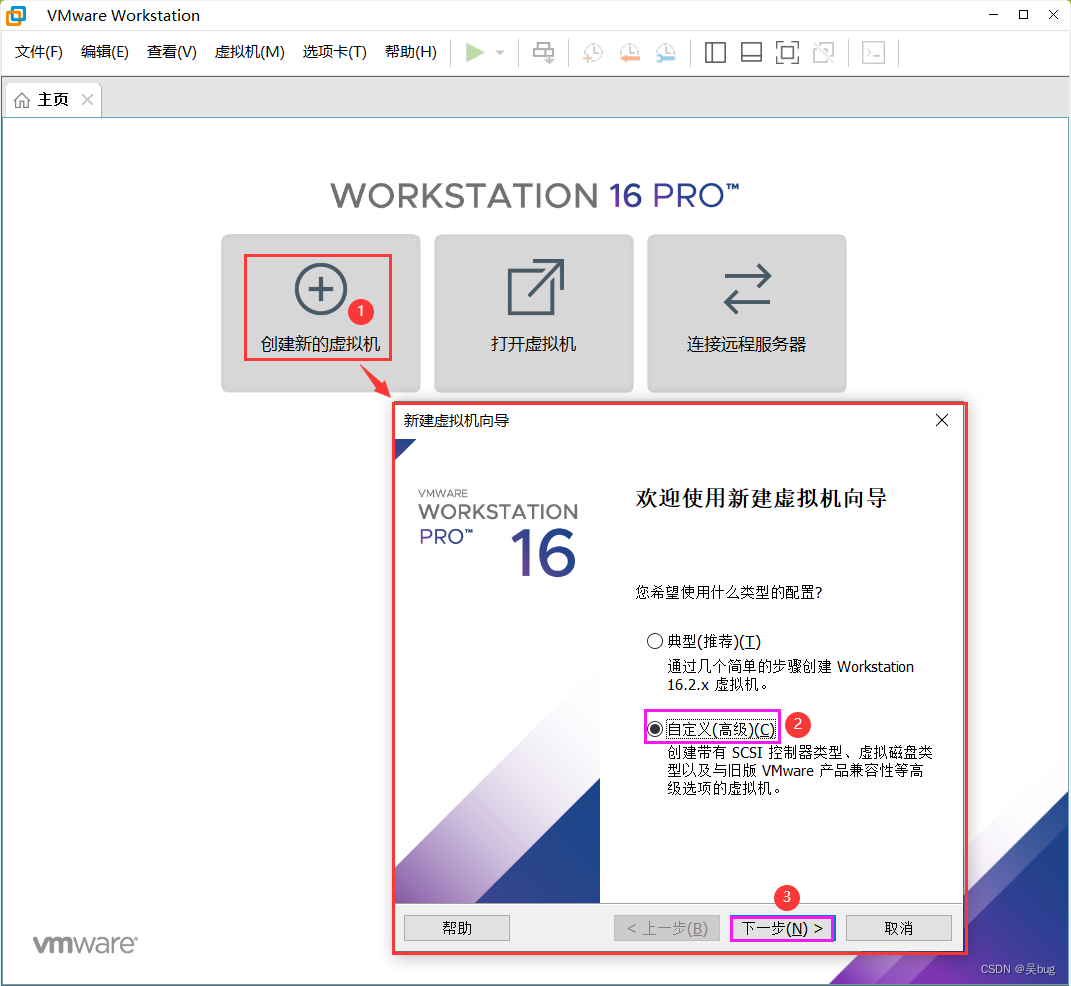
Task: Click the full screen mode icon
Action: [x=788, y=53]
